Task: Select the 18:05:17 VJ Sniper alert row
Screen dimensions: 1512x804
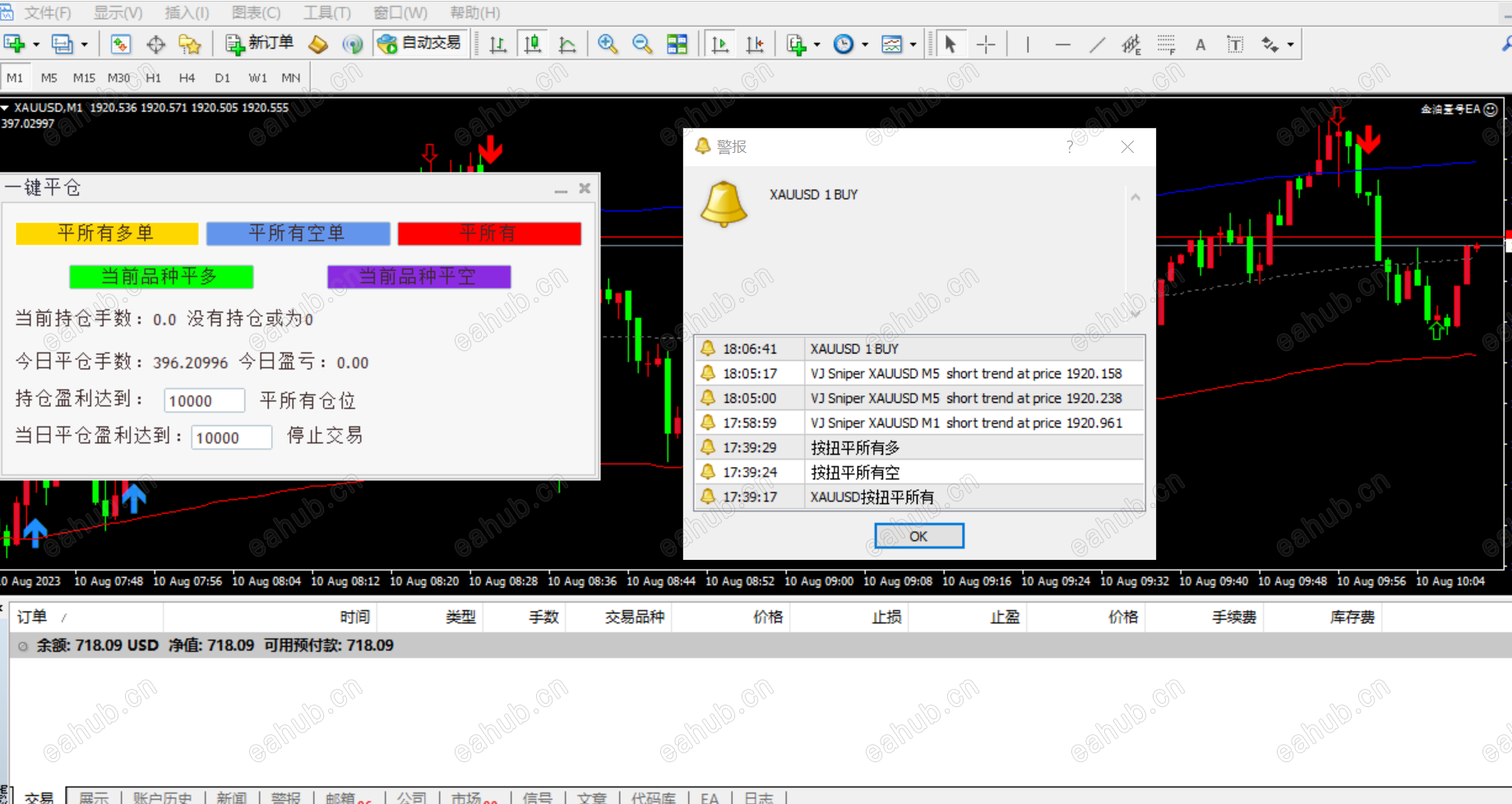Action: pyautogui.click(x=919, y=373)
